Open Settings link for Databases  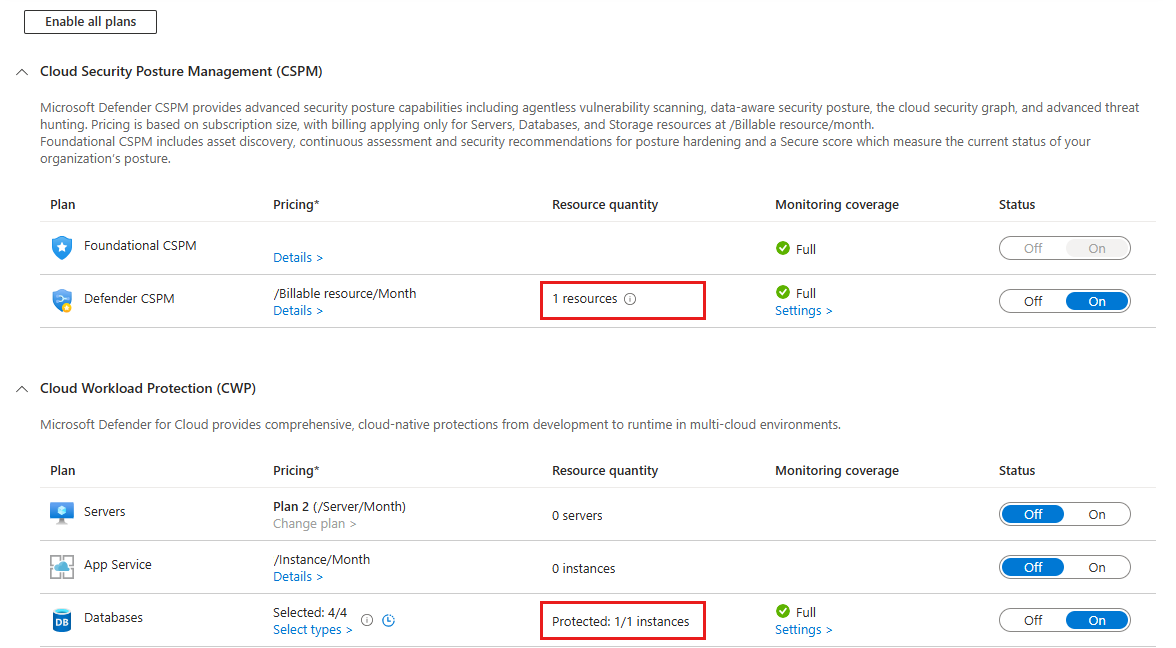point(803,630)
